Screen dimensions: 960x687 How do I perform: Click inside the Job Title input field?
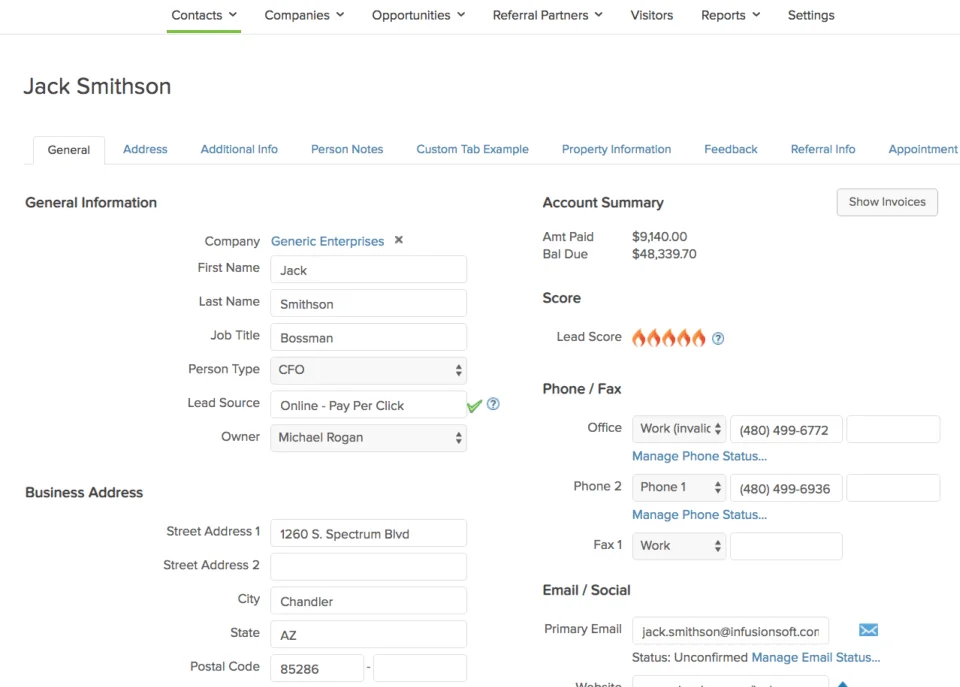[368, 337]
